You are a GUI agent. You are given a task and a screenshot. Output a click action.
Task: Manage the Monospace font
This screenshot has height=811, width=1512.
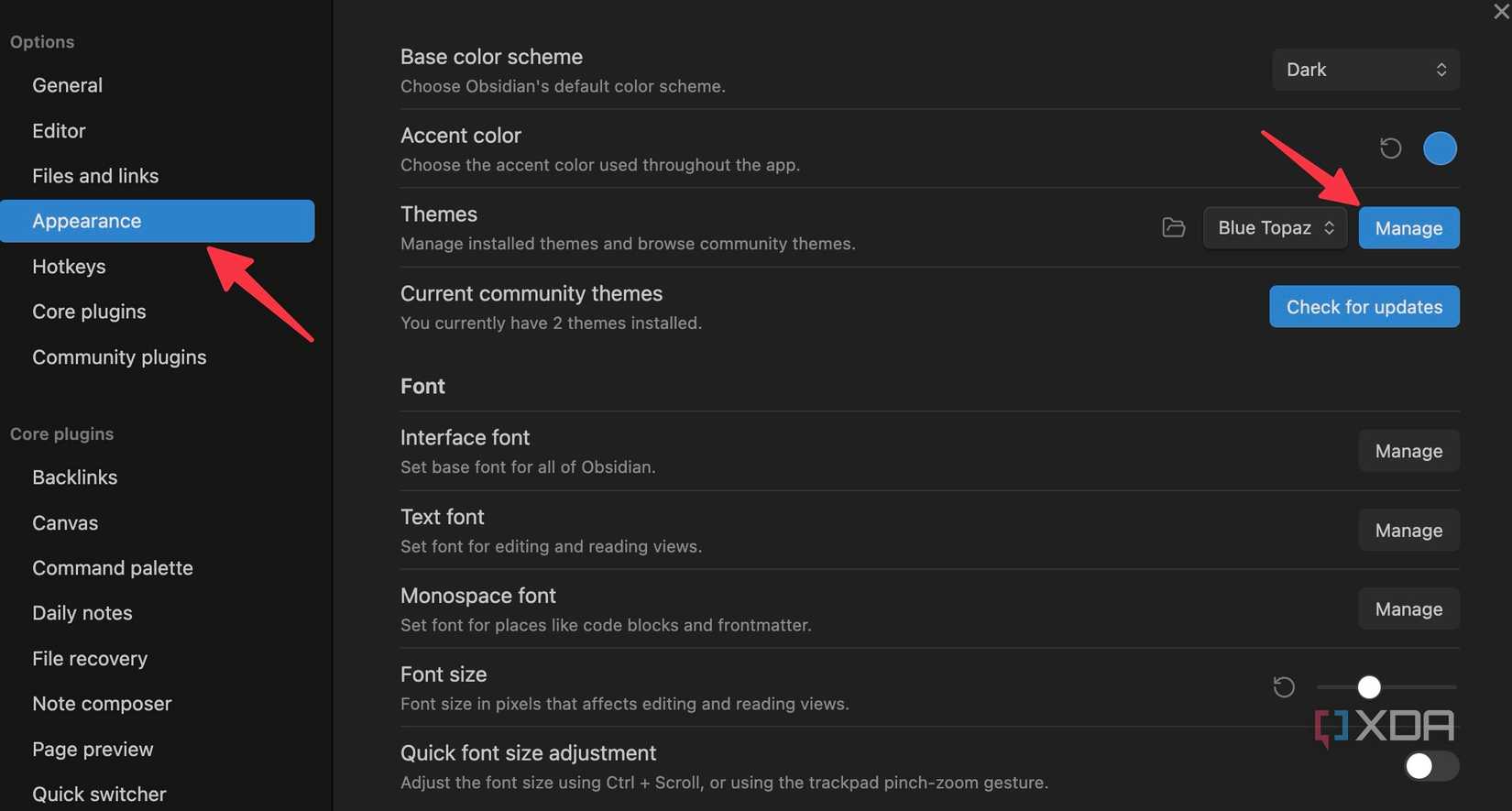pos(1408,609)
